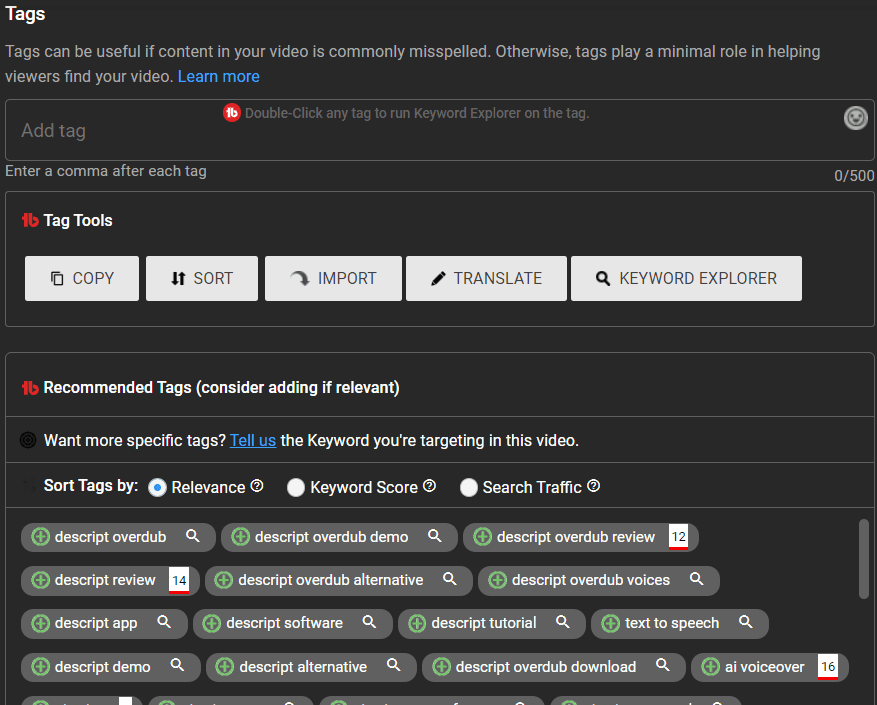877x705 pixels.
Task: Open the emoji smiley picker
Action: [x=855, y=118]
